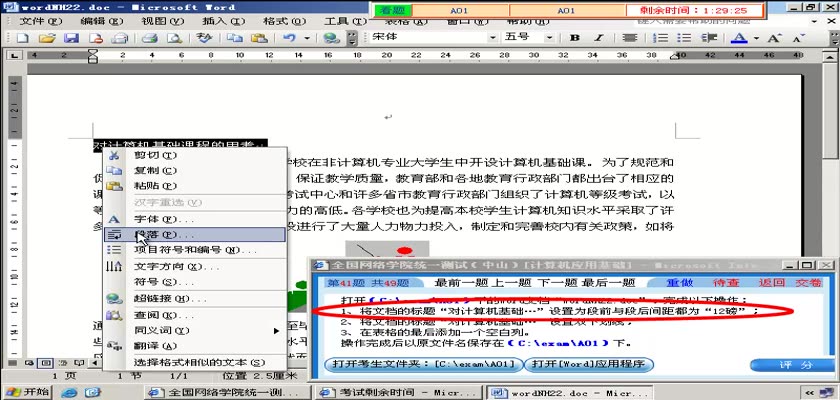The image size is (840, 400).
Task: Click 下一题 link in exam window
Action: (x=556, y=283)
